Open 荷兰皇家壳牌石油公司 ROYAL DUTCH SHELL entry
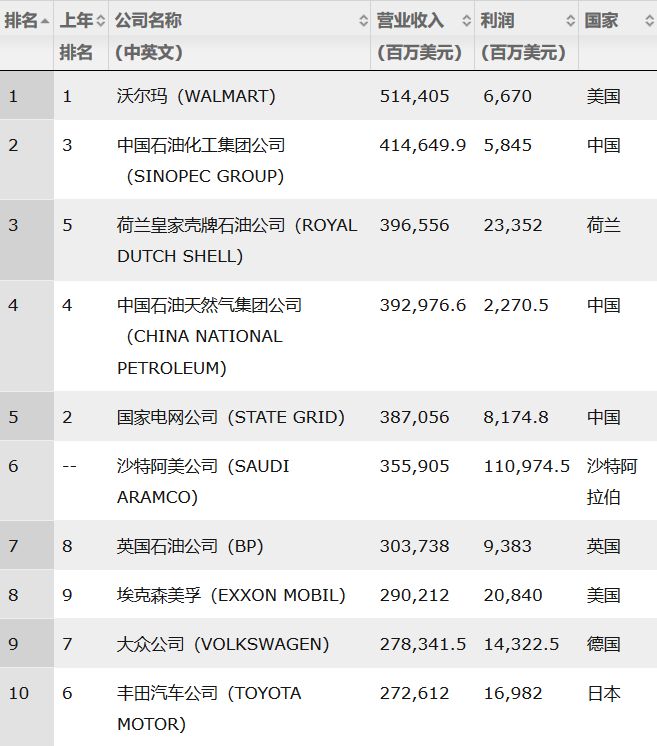The height and width of the screenshot is (746, 657). pyautogui.click(x=237, y=240)
